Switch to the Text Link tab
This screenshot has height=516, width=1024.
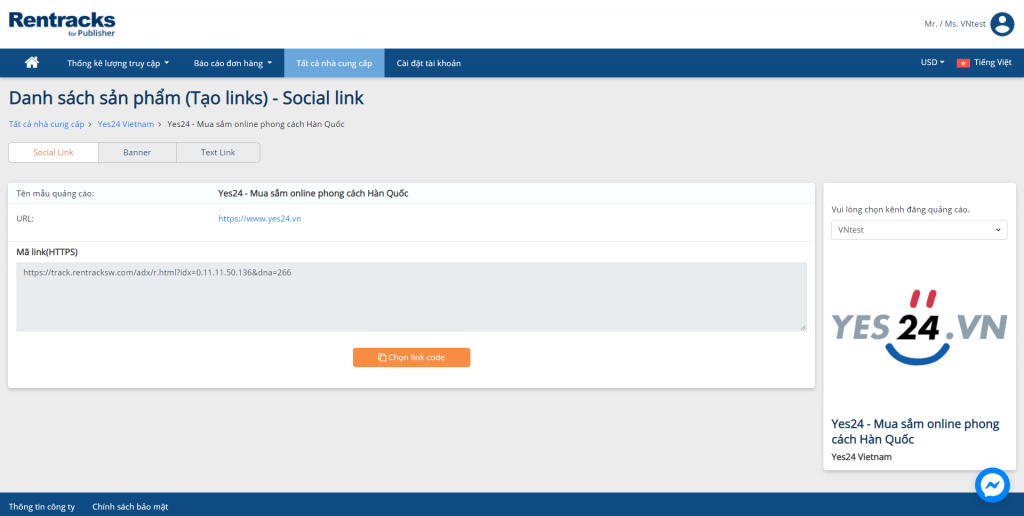pos(218,152)
